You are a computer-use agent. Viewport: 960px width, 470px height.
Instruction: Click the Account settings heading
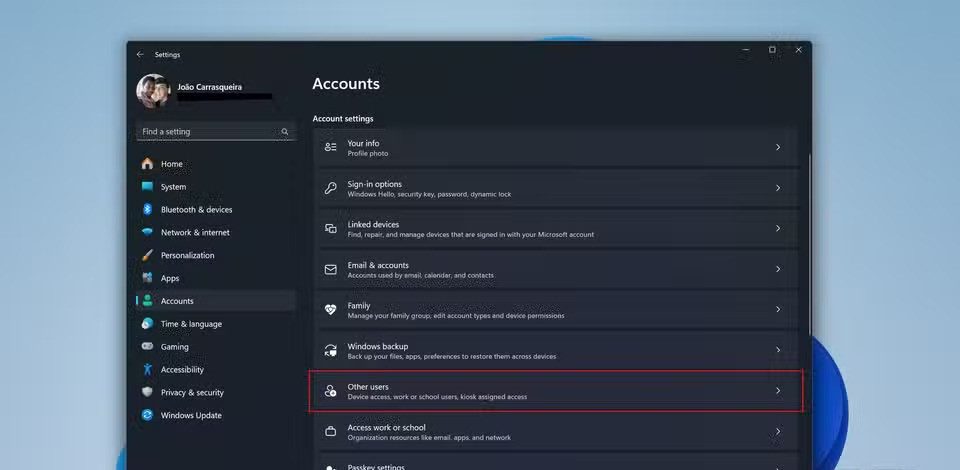tap(343, 119)
